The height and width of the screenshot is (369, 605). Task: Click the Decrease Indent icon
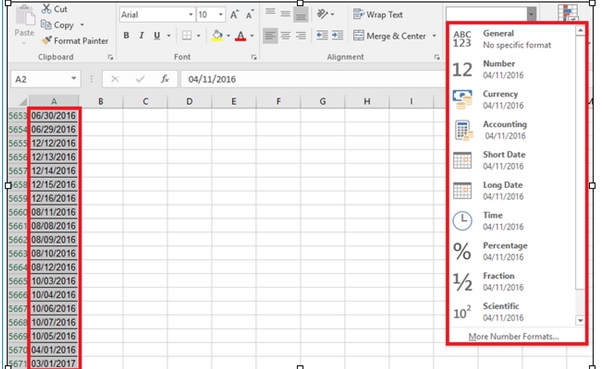(322, 36)
